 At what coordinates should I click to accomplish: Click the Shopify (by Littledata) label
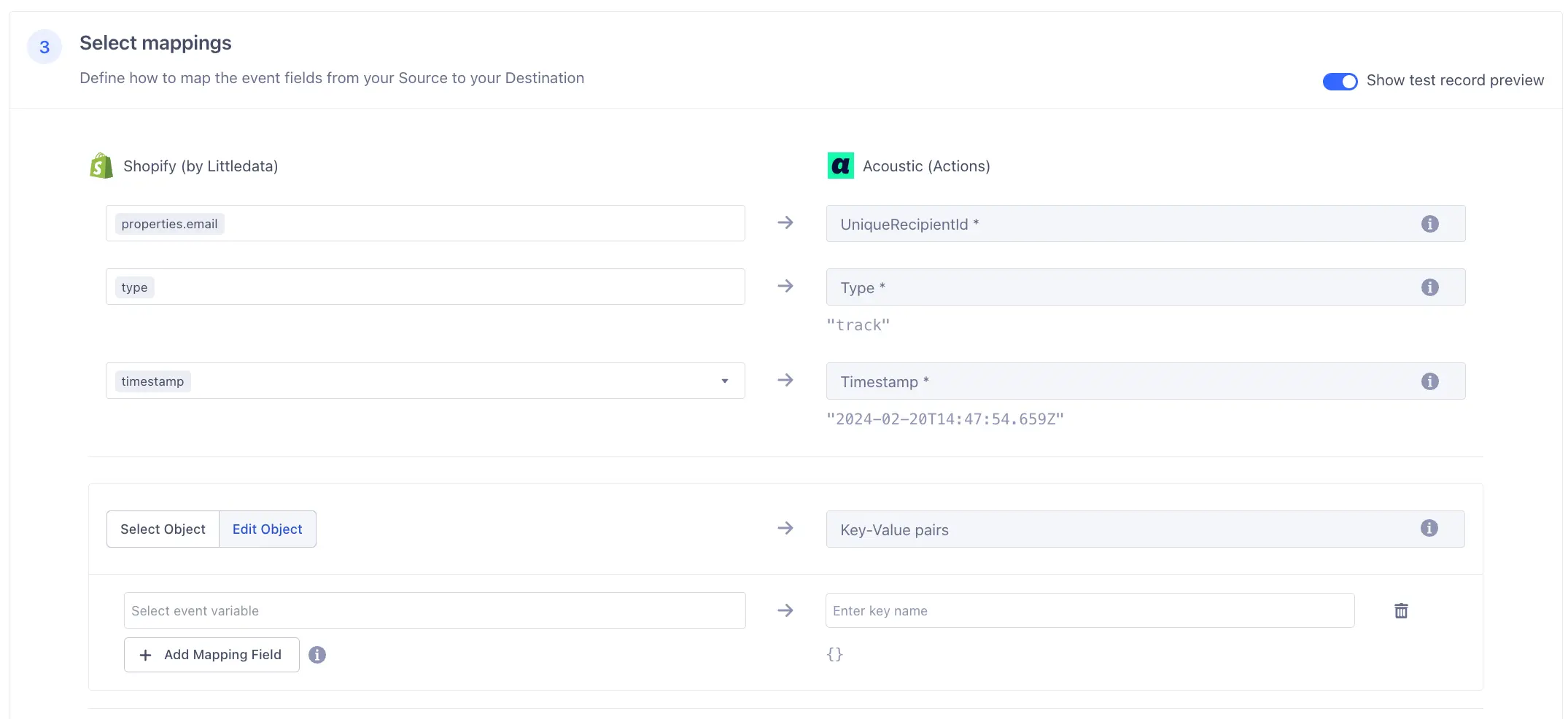coord(201,166)
